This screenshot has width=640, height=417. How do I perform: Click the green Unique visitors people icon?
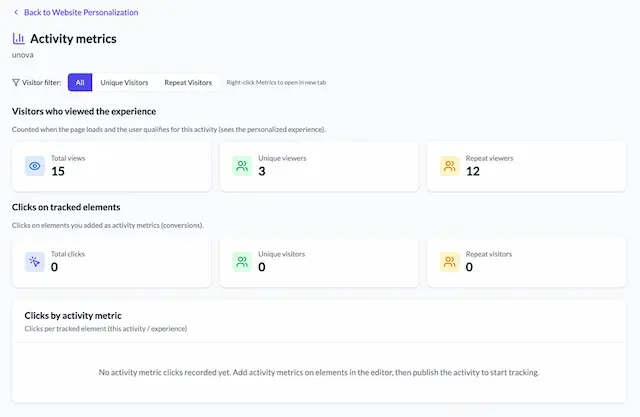[x=242, y=262]
